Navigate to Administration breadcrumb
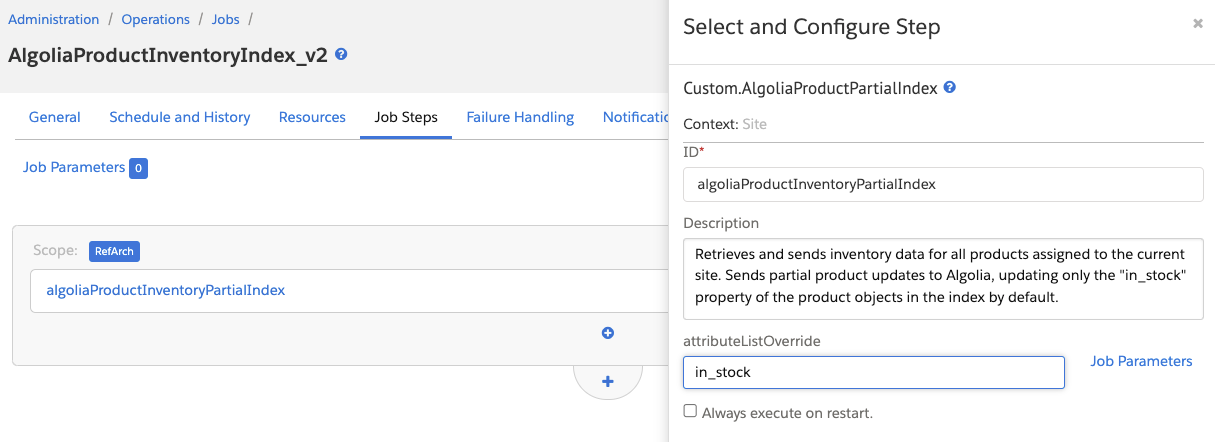 point(54,19)
